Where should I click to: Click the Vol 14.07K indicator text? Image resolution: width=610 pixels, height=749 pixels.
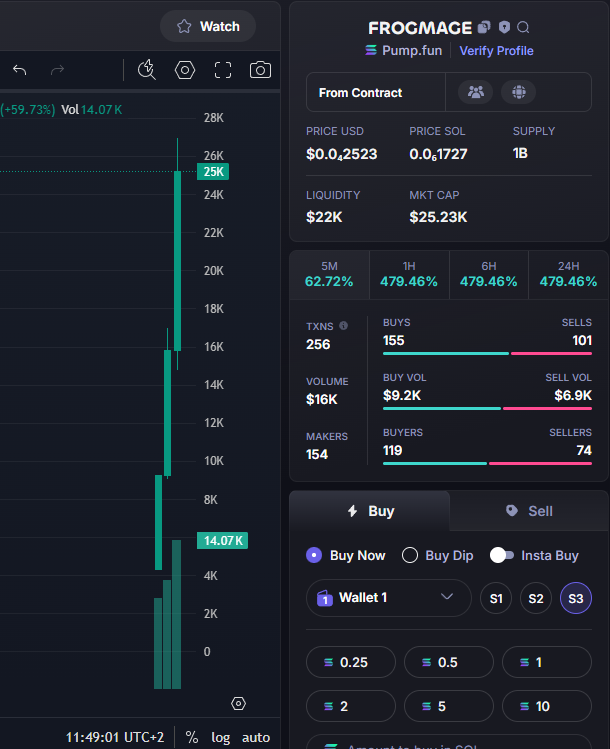pos(92,109)
